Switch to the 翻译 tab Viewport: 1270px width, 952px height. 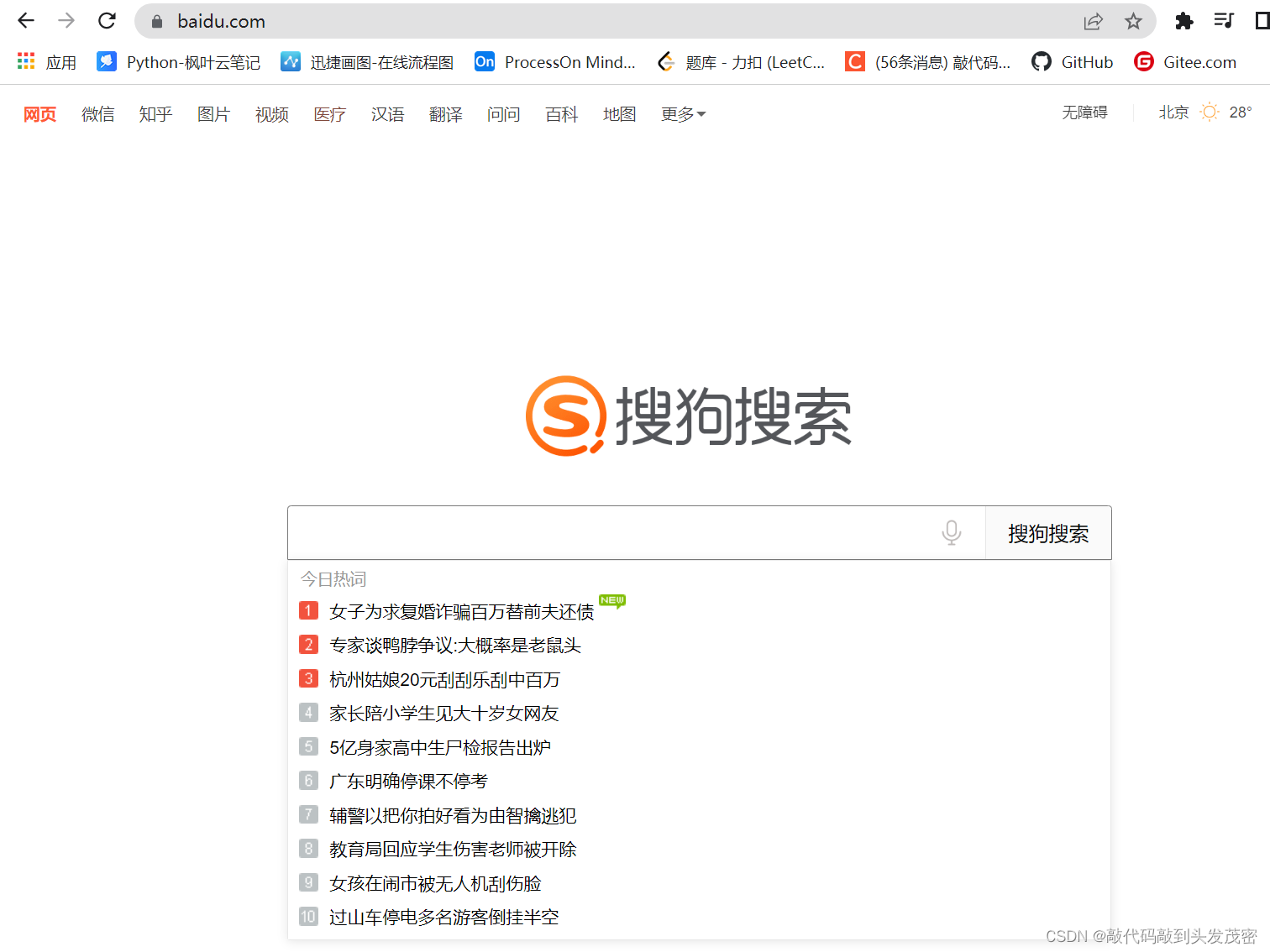point(446,114)
